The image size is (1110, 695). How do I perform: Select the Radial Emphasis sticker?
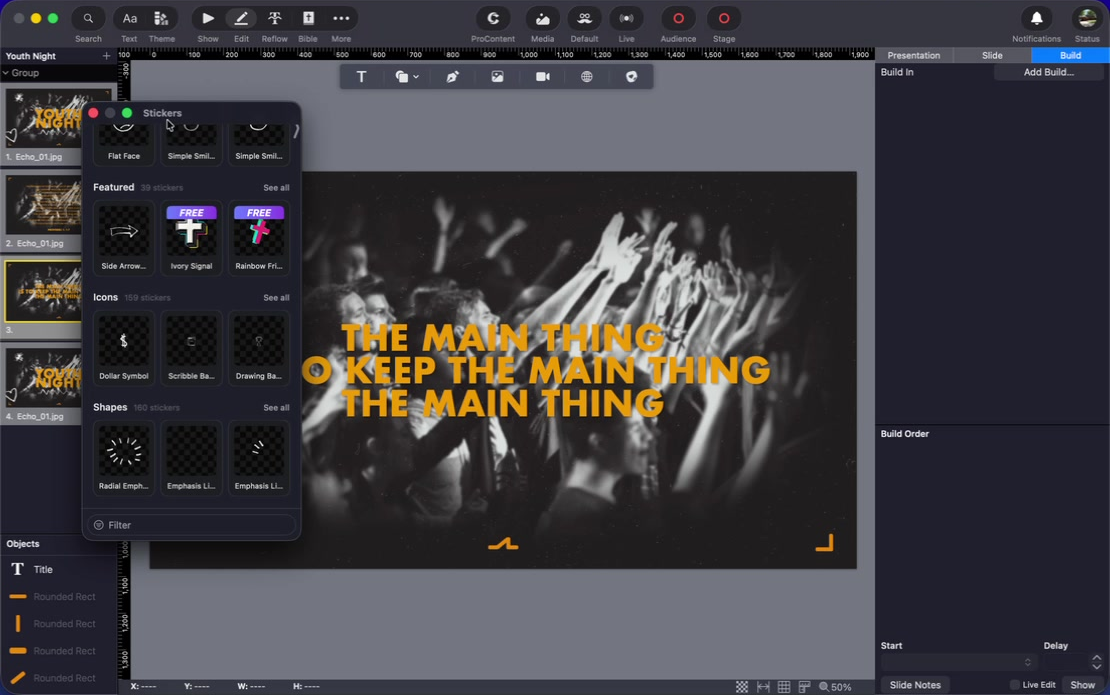coord(124,457)
